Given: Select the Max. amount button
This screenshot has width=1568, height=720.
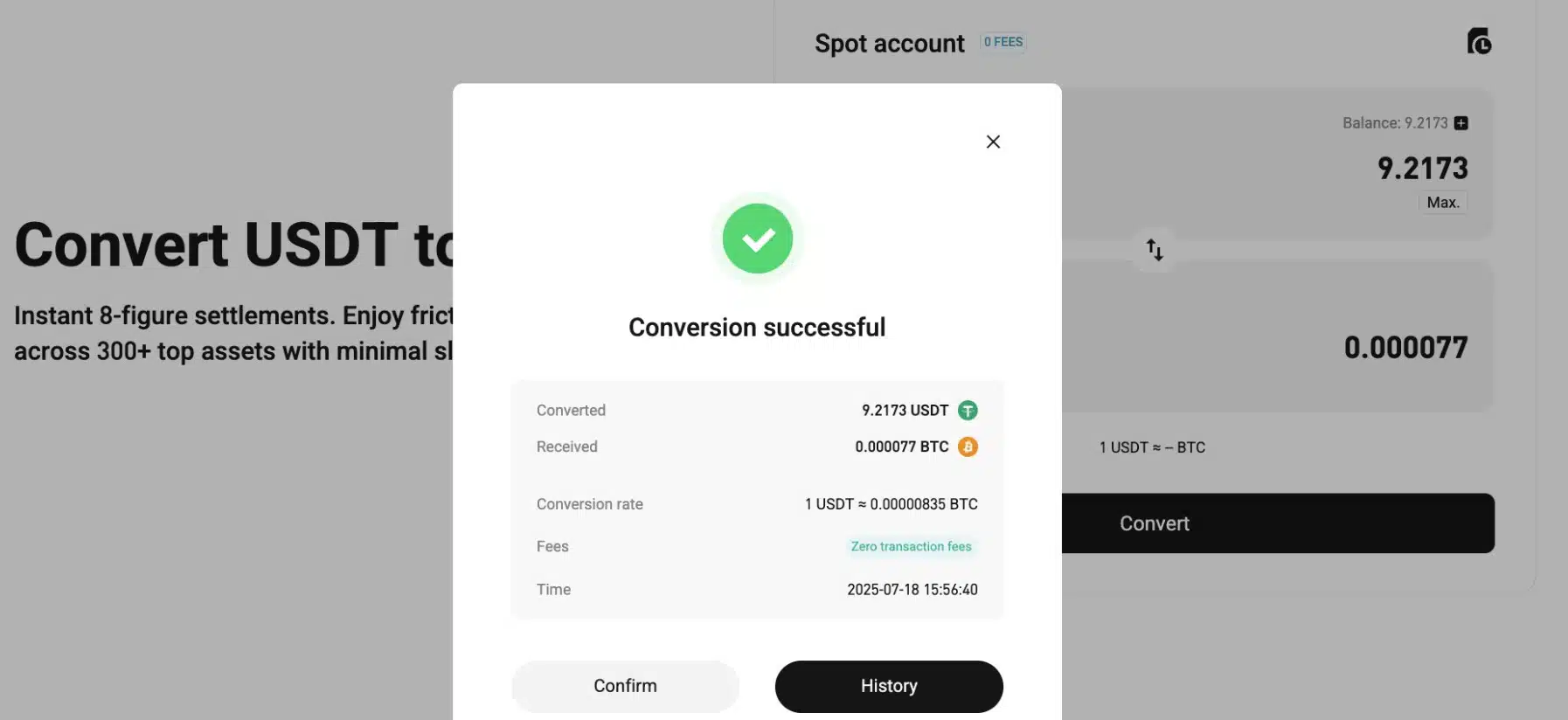Looking at the screenshot, I should pyautogui.click(x=1443, y=203).
